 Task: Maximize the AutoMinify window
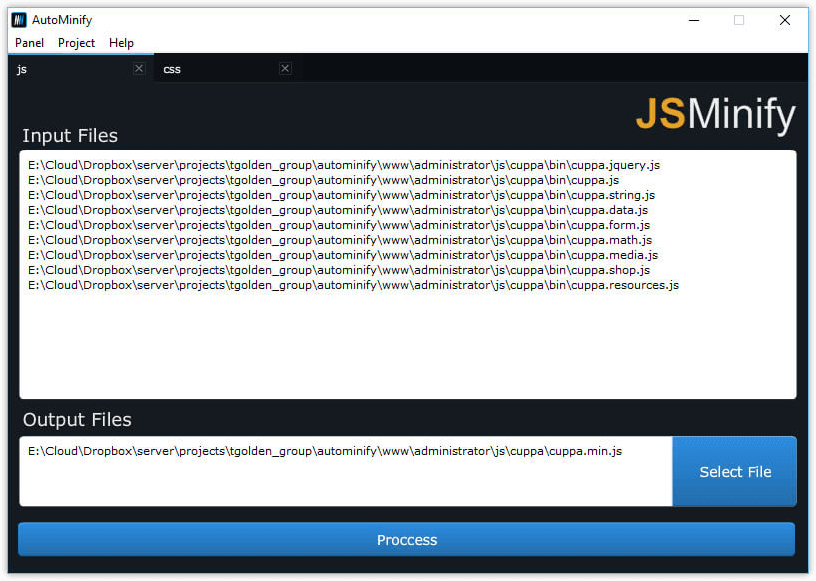[x=738, y=20]
